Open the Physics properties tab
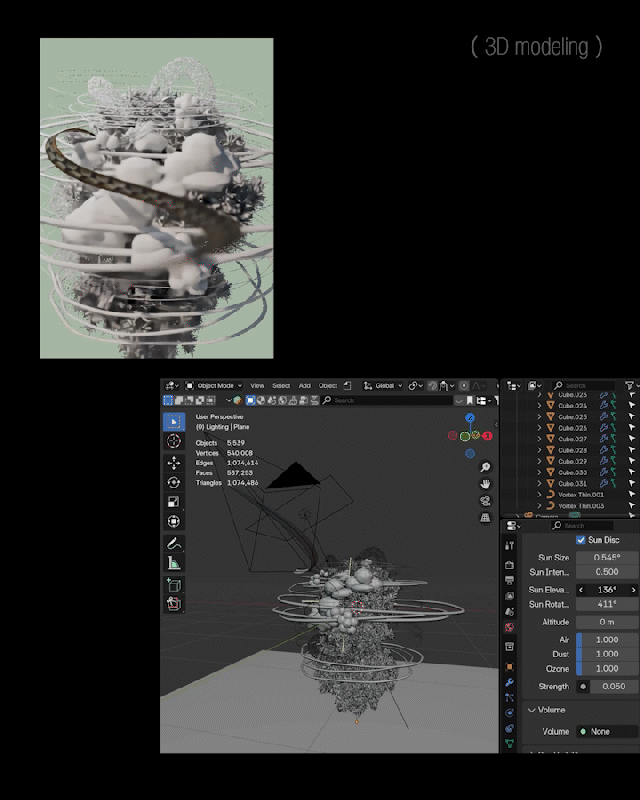The height and width of the screenshot is (800, 640). [509, 713]
